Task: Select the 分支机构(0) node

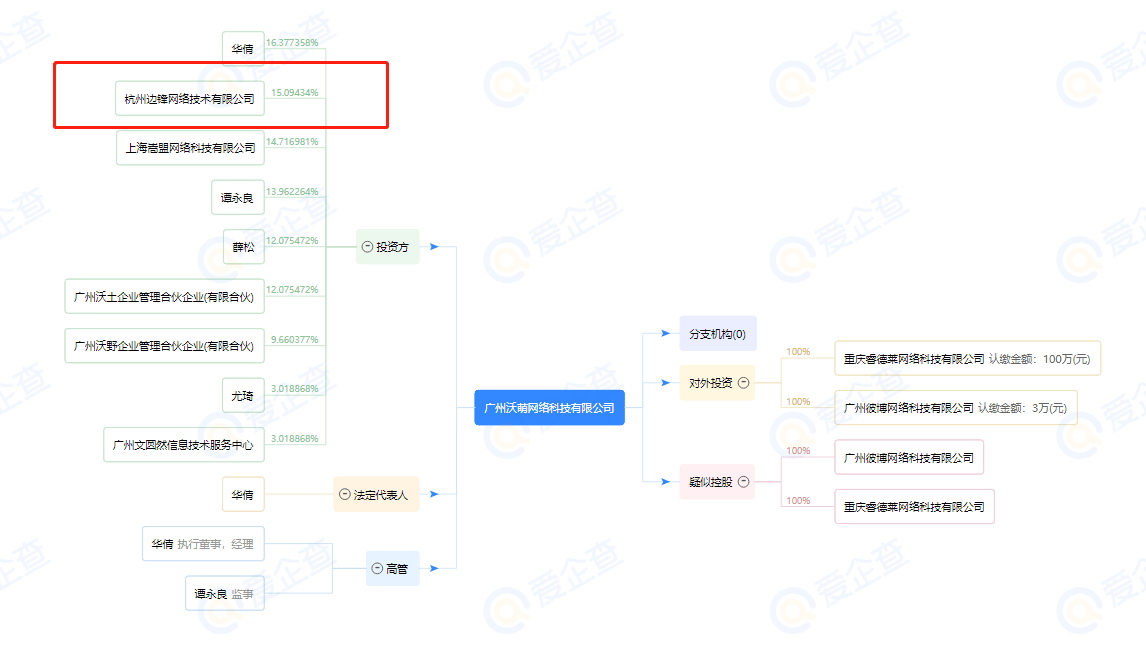Action: coord(717,334)
